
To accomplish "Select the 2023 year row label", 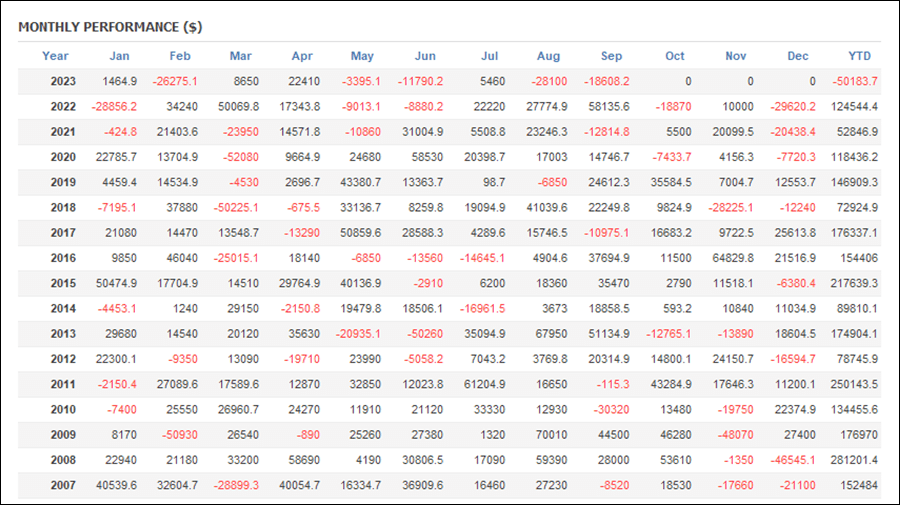I will click(x=63, y=81).
